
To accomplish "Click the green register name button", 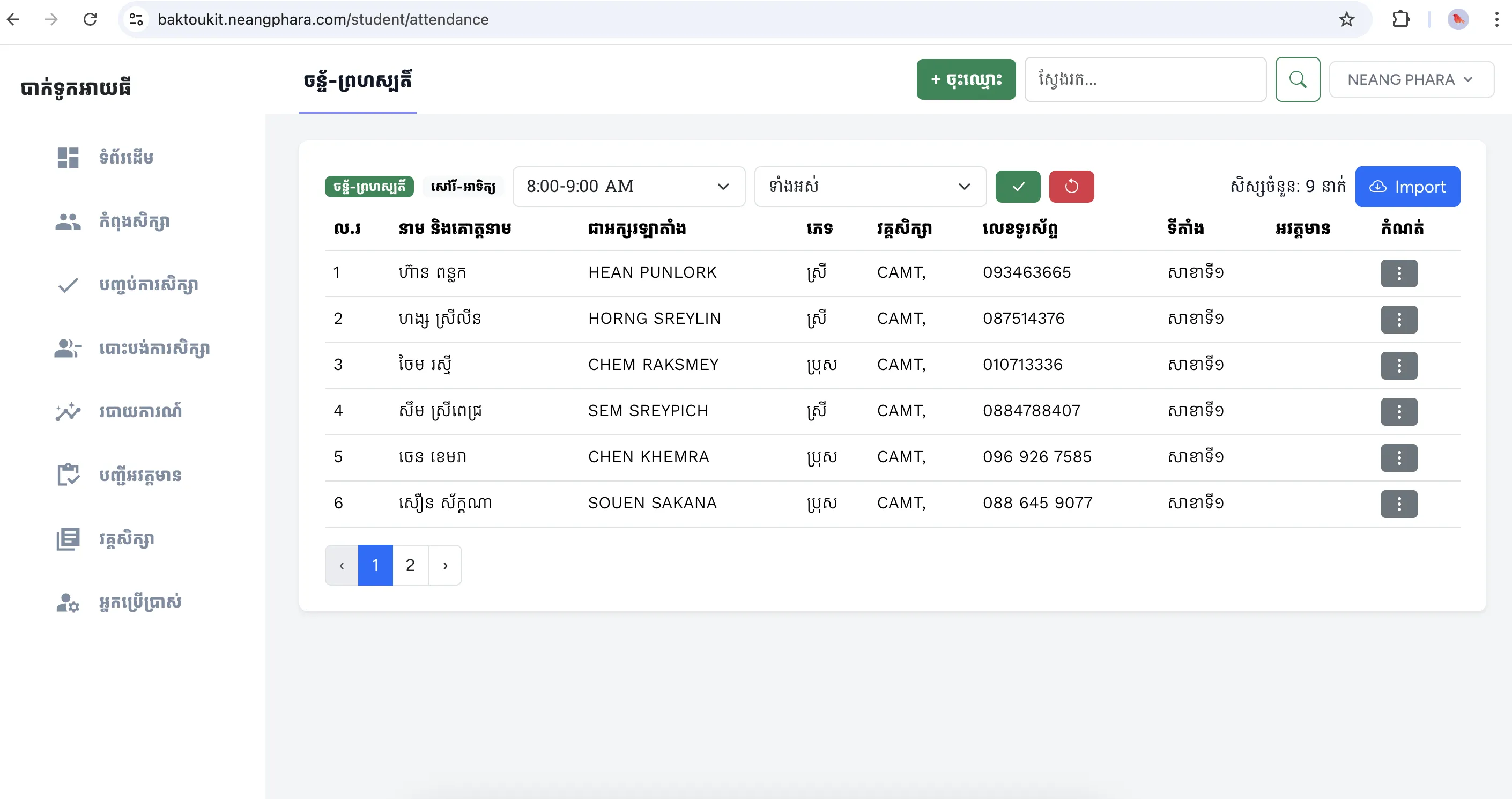I will (966, 79).
